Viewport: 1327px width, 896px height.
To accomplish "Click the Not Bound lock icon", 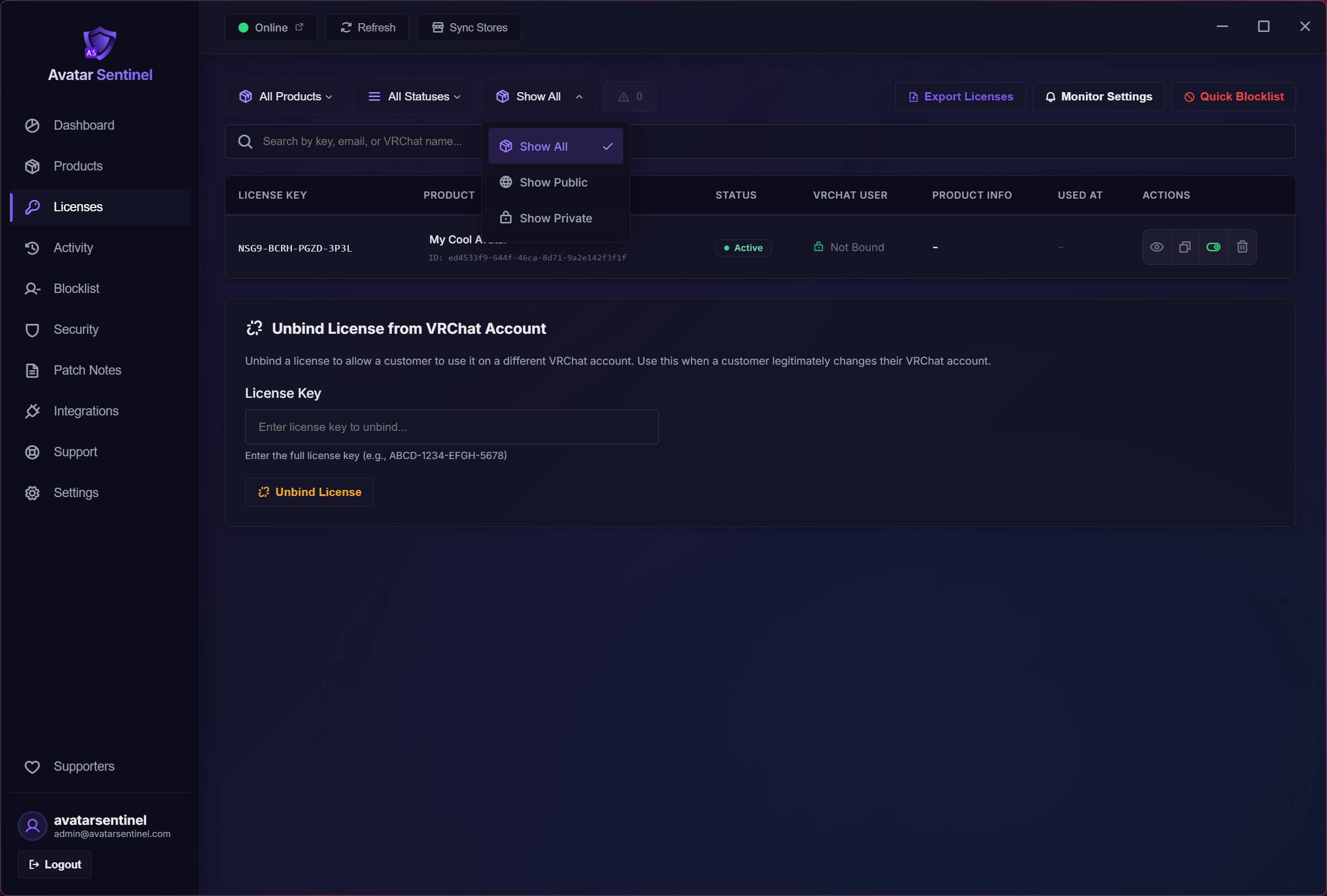I will (x=818, y=247).
